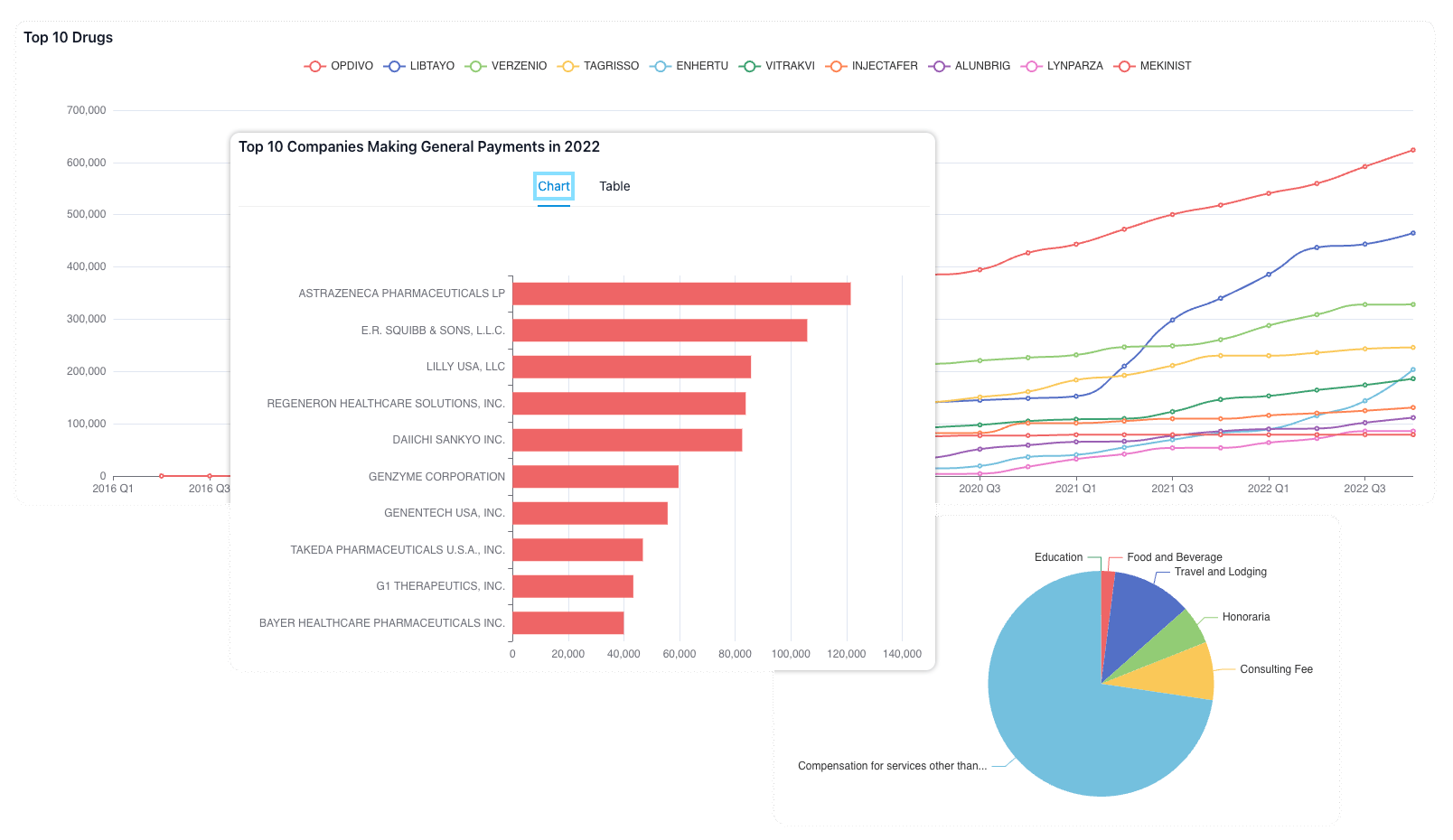Viewport: 1453px width, 840px height.
Task: Click the 2020 Q3 axis label
Action: click(x=980, y=489)
